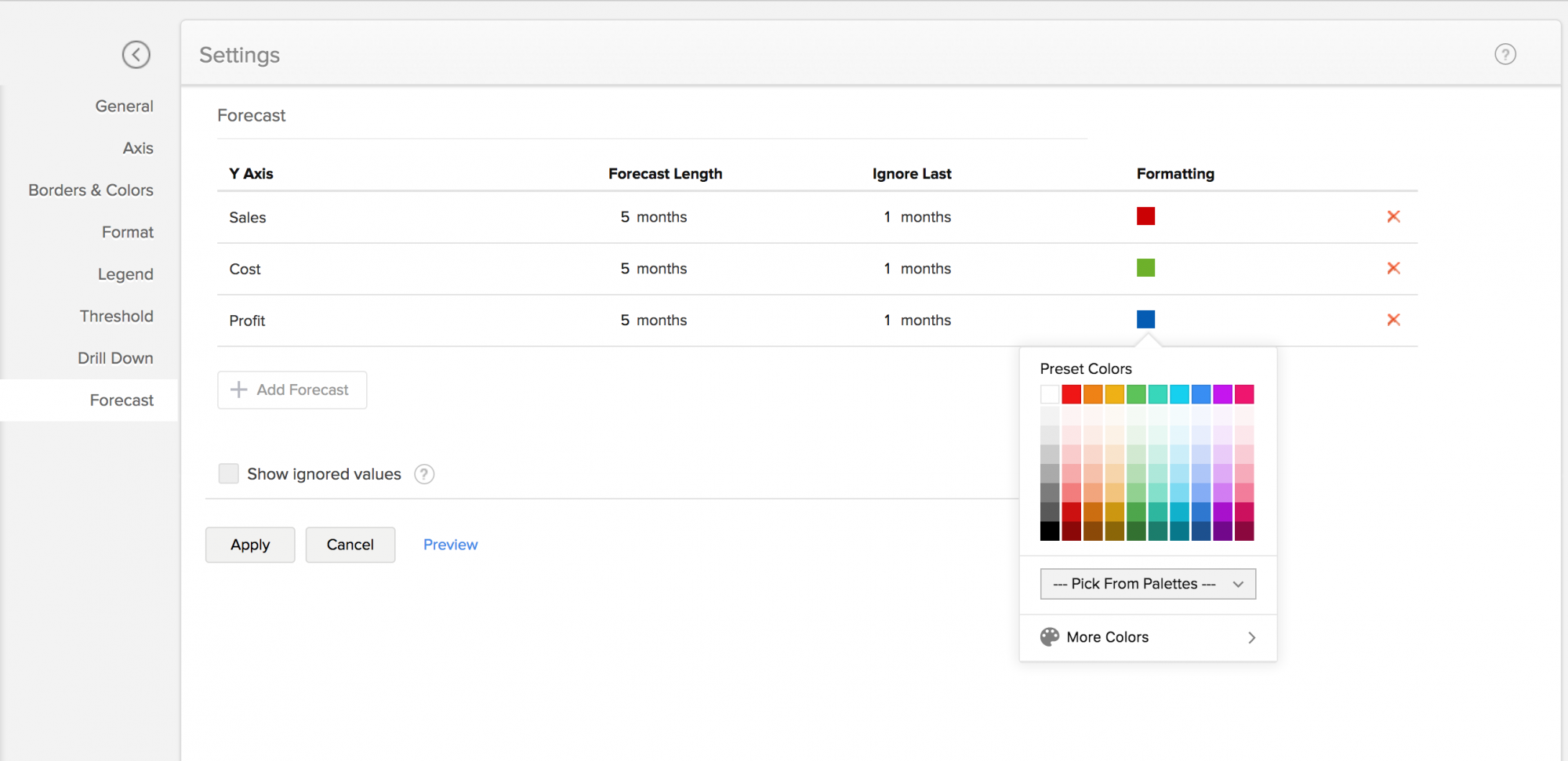Click the Preview link
The width and height of the screenshot is (1568, 761).
tap(450, 545)
